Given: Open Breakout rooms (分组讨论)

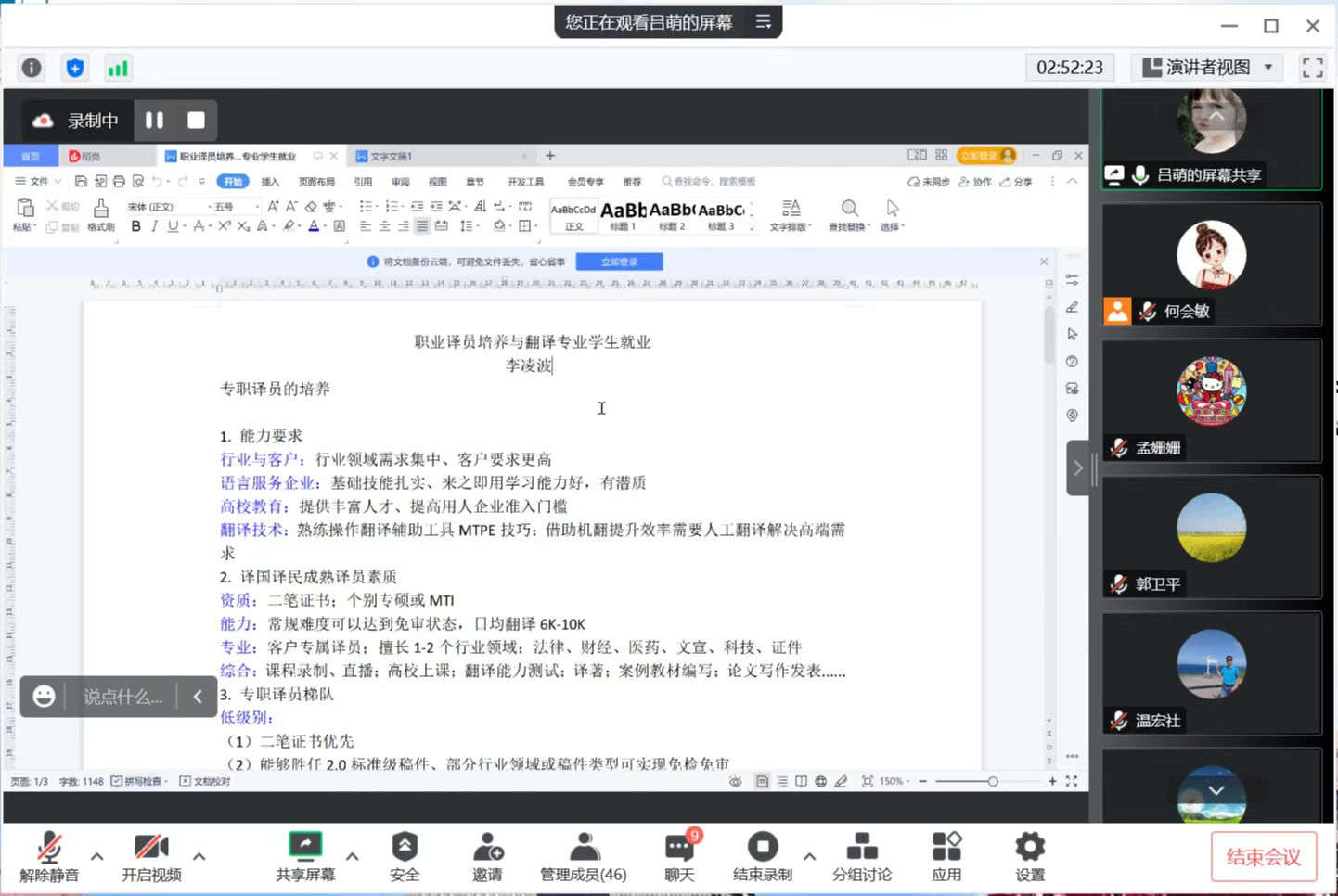Looking at the screenshot, I should 861,856.
